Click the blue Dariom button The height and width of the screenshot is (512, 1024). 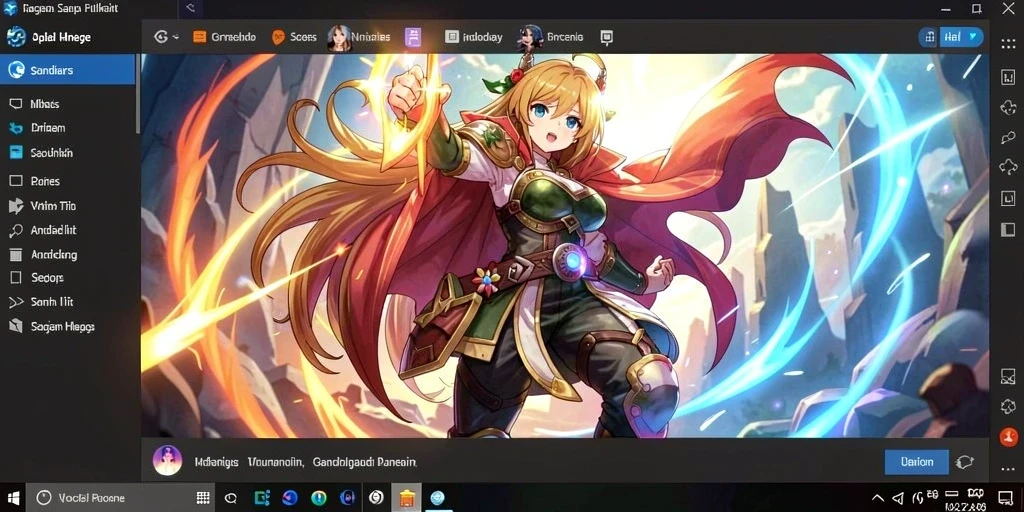916,462
